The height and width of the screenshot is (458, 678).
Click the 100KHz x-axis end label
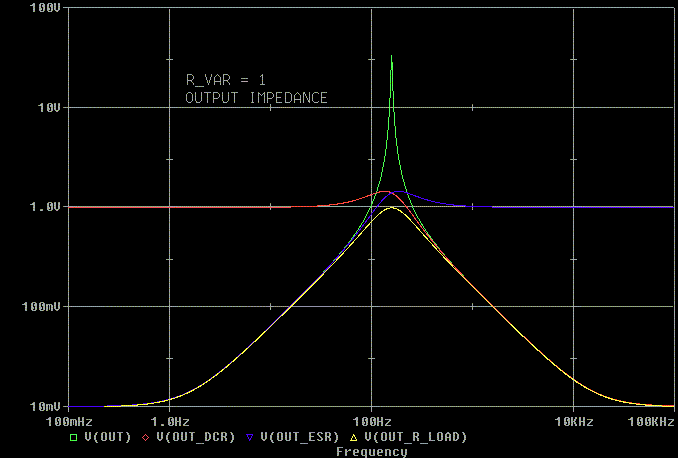coord(652,423)
